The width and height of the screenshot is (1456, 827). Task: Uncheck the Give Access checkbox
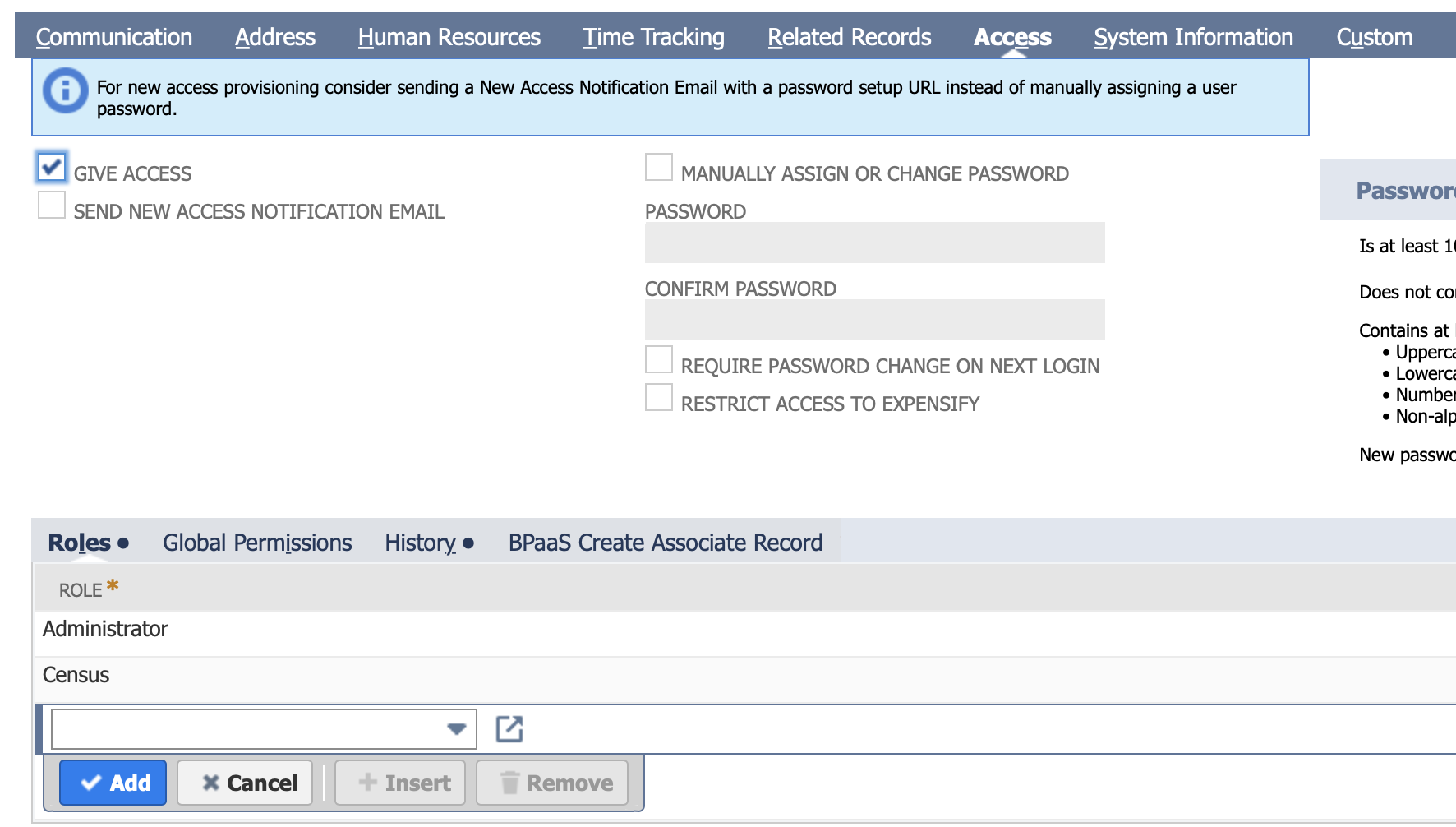[52, 167]
